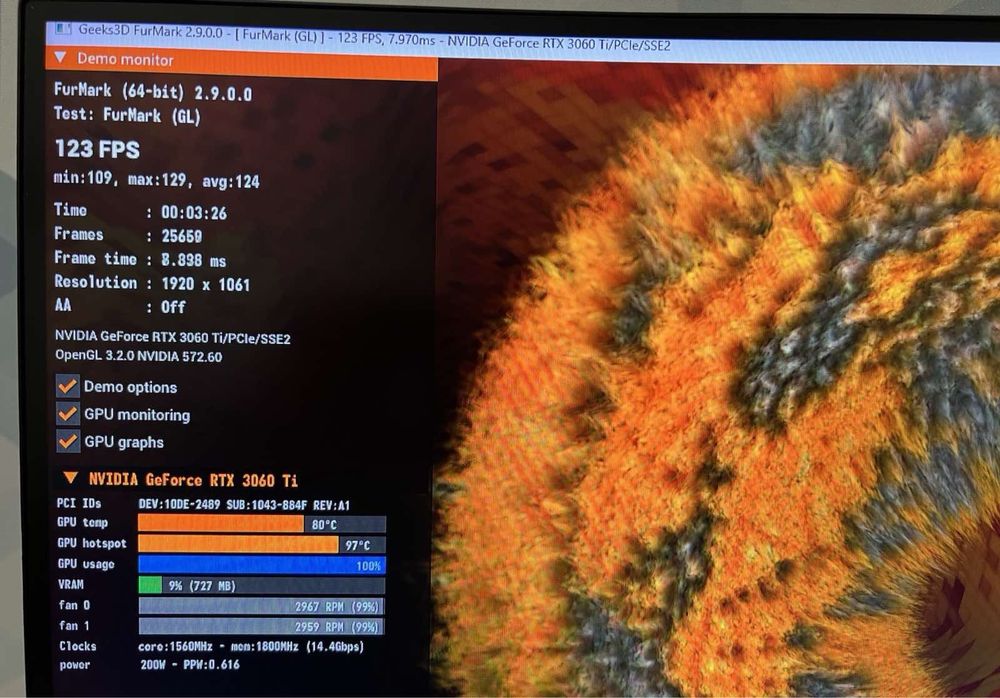Click the PCI IDs DEV:10DE-2489 value
The image size is (1000, 698).
(244, 505)
